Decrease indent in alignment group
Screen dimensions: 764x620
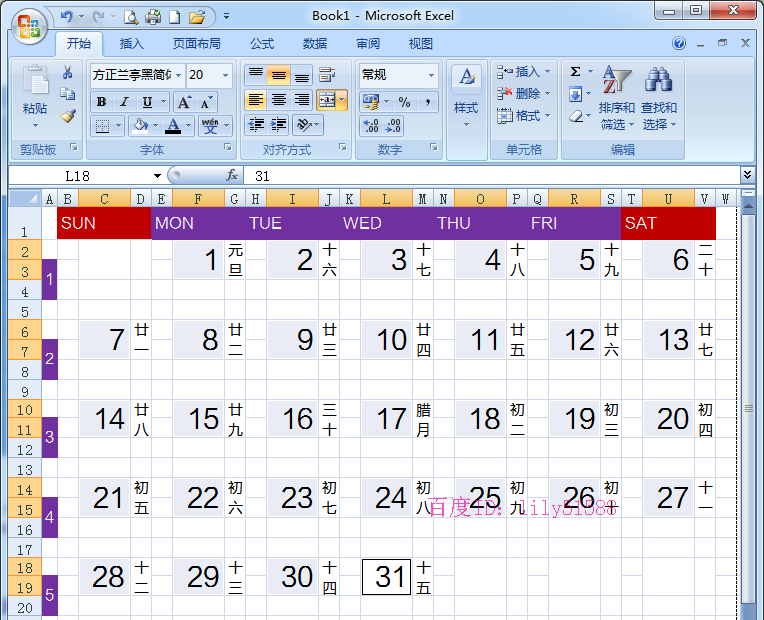point(256,125)
